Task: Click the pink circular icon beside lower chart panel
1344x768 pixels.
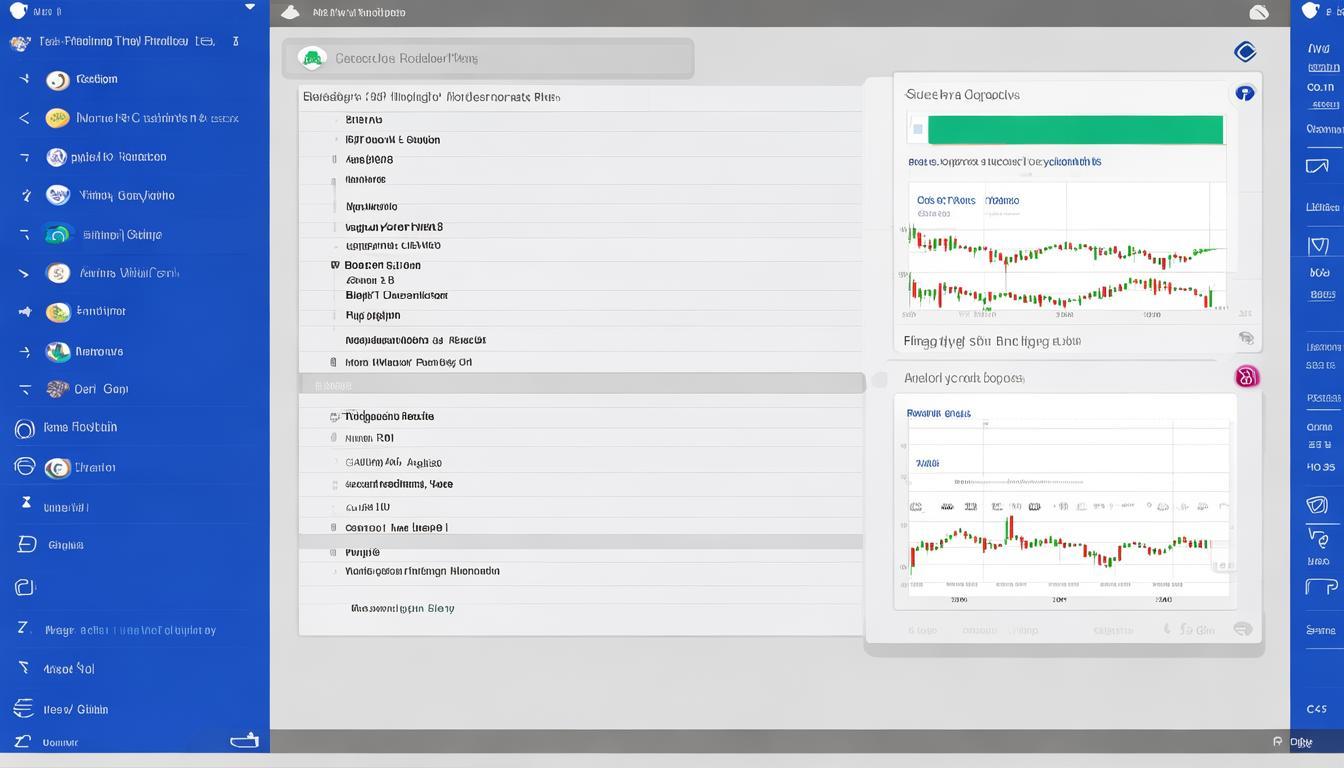Action: 1246,377
